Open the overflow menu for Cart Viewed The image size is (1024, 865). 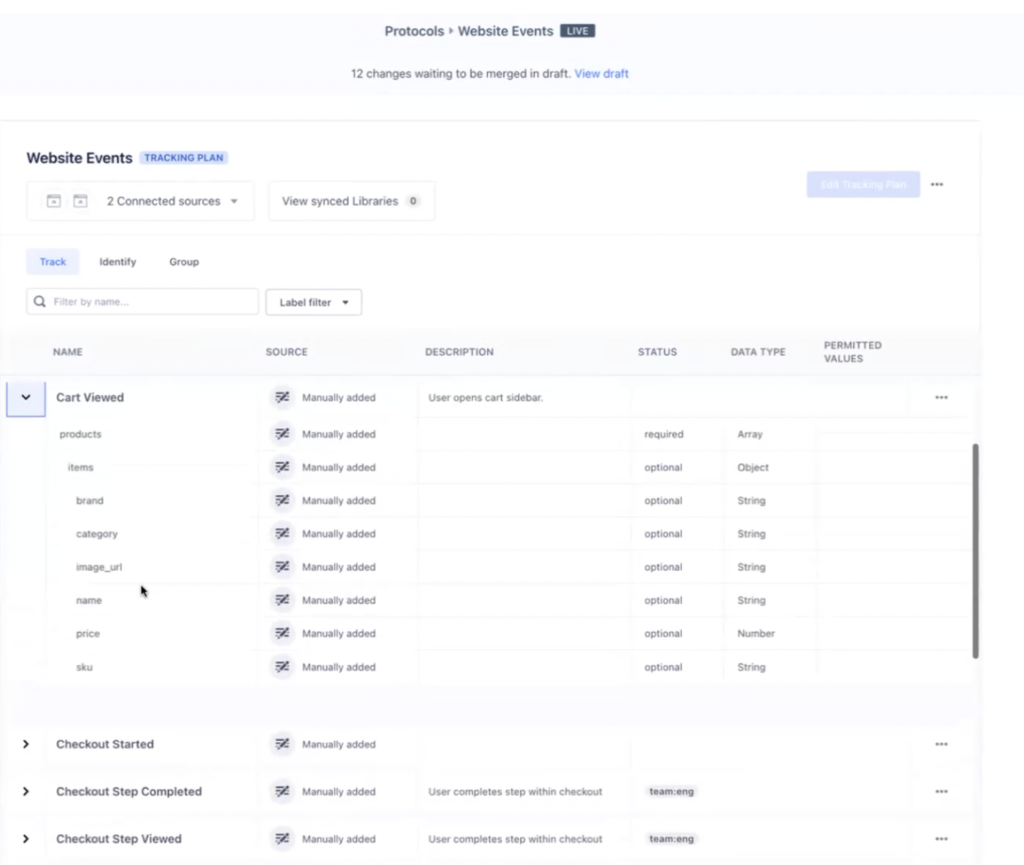941,397
